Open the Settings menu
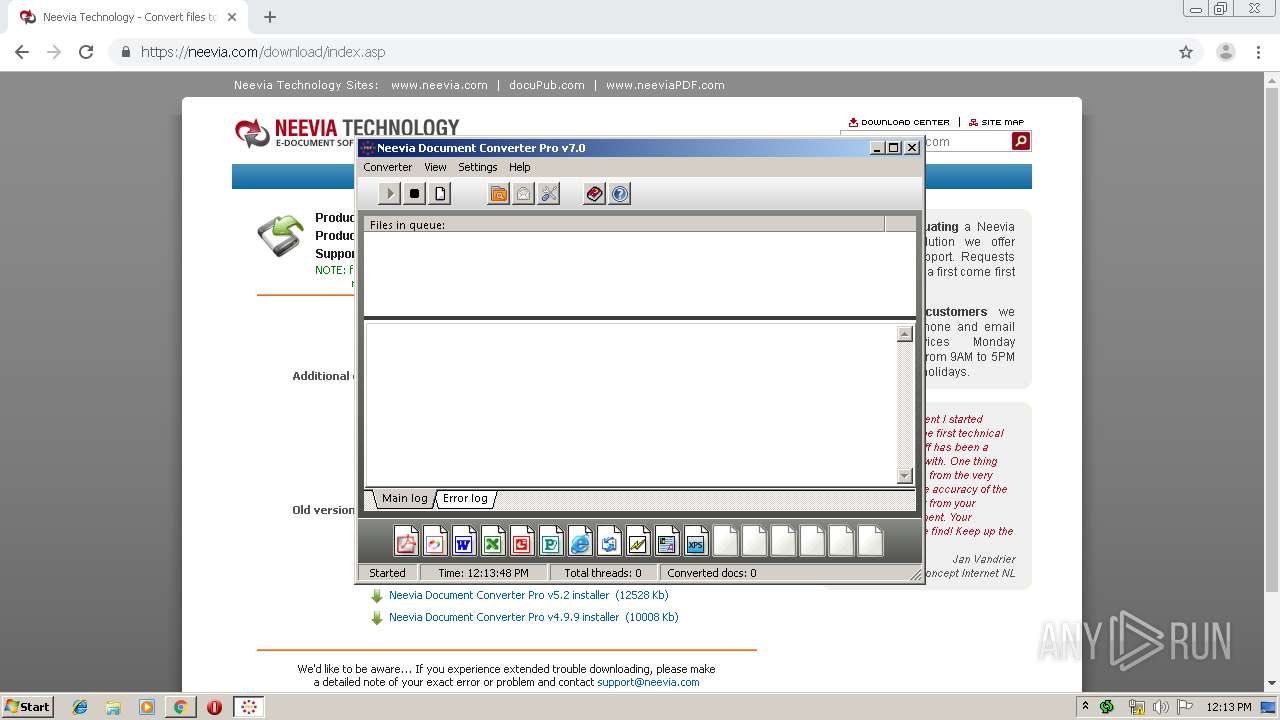The height and width of the screenshot is (720, 1280). pyautogui.click(x=478, y=167)
